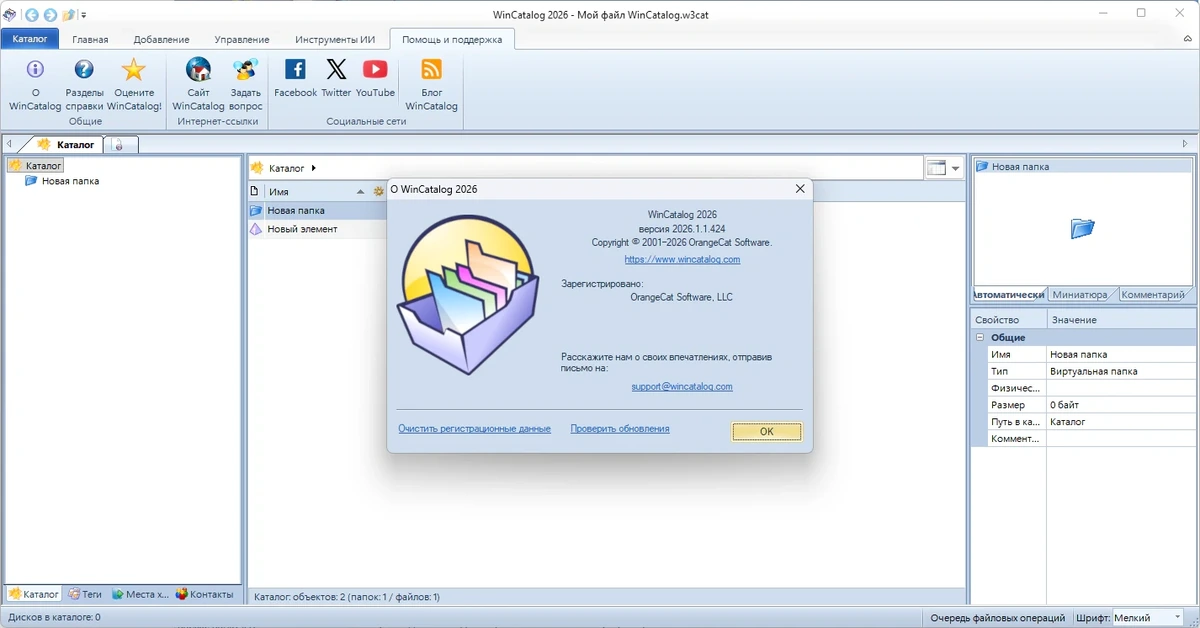Switch to the Управление ribbon tab
This screenshot has width=1200, height=628.
pos(242,39)
